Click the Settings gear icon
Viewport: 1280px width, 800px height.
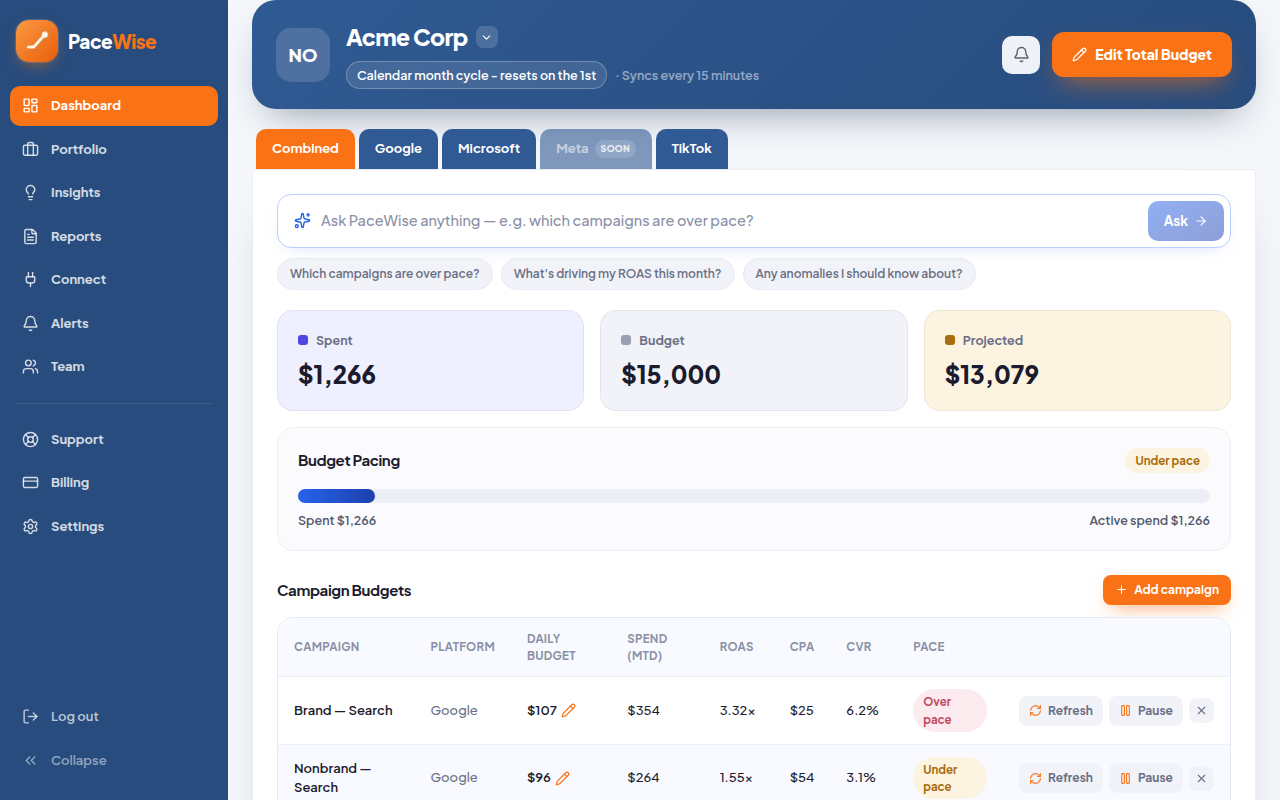coord(31,527)
